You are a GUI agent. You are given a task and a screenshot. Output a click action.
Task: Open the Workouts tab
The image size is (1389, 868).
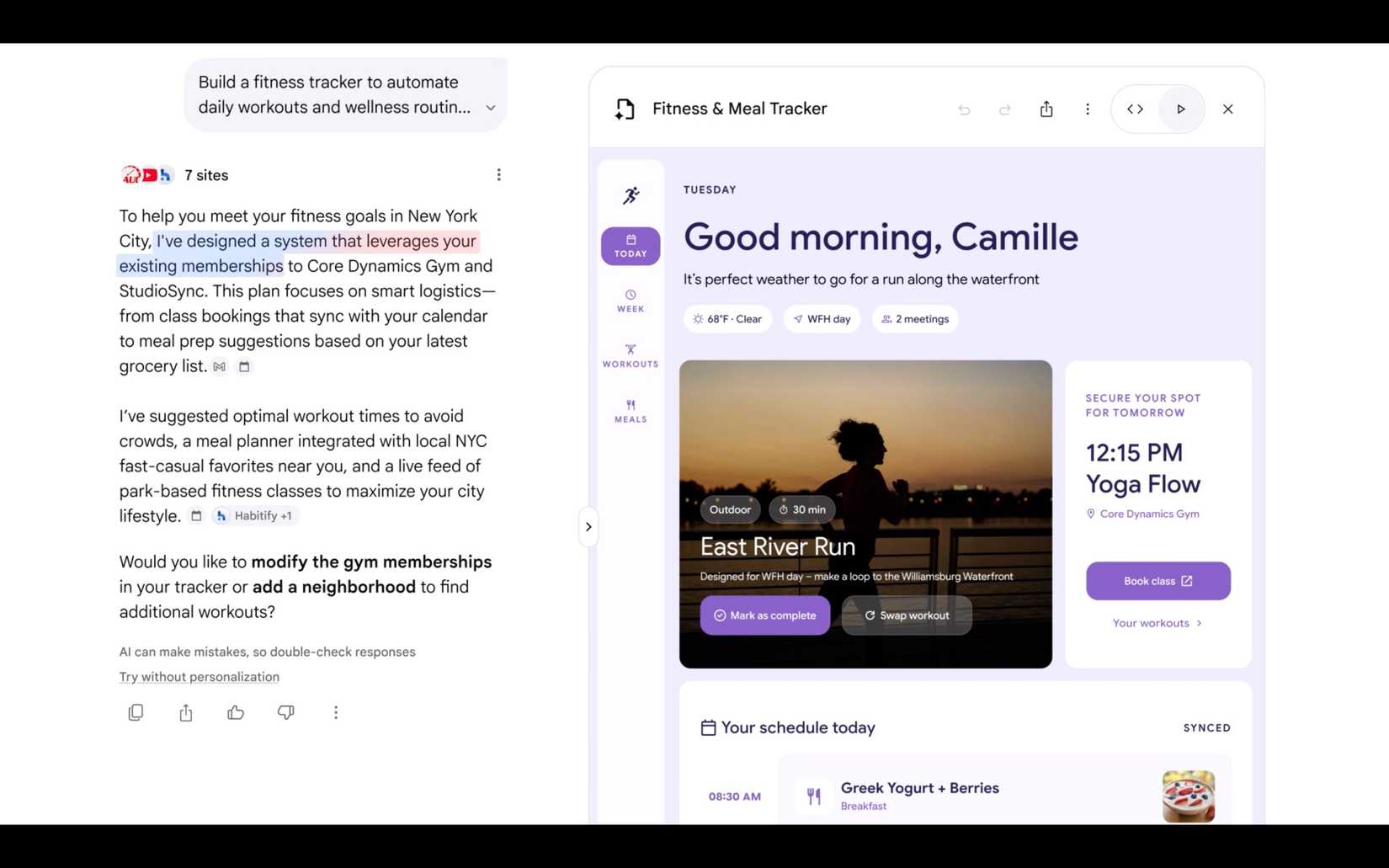(631, 356)
